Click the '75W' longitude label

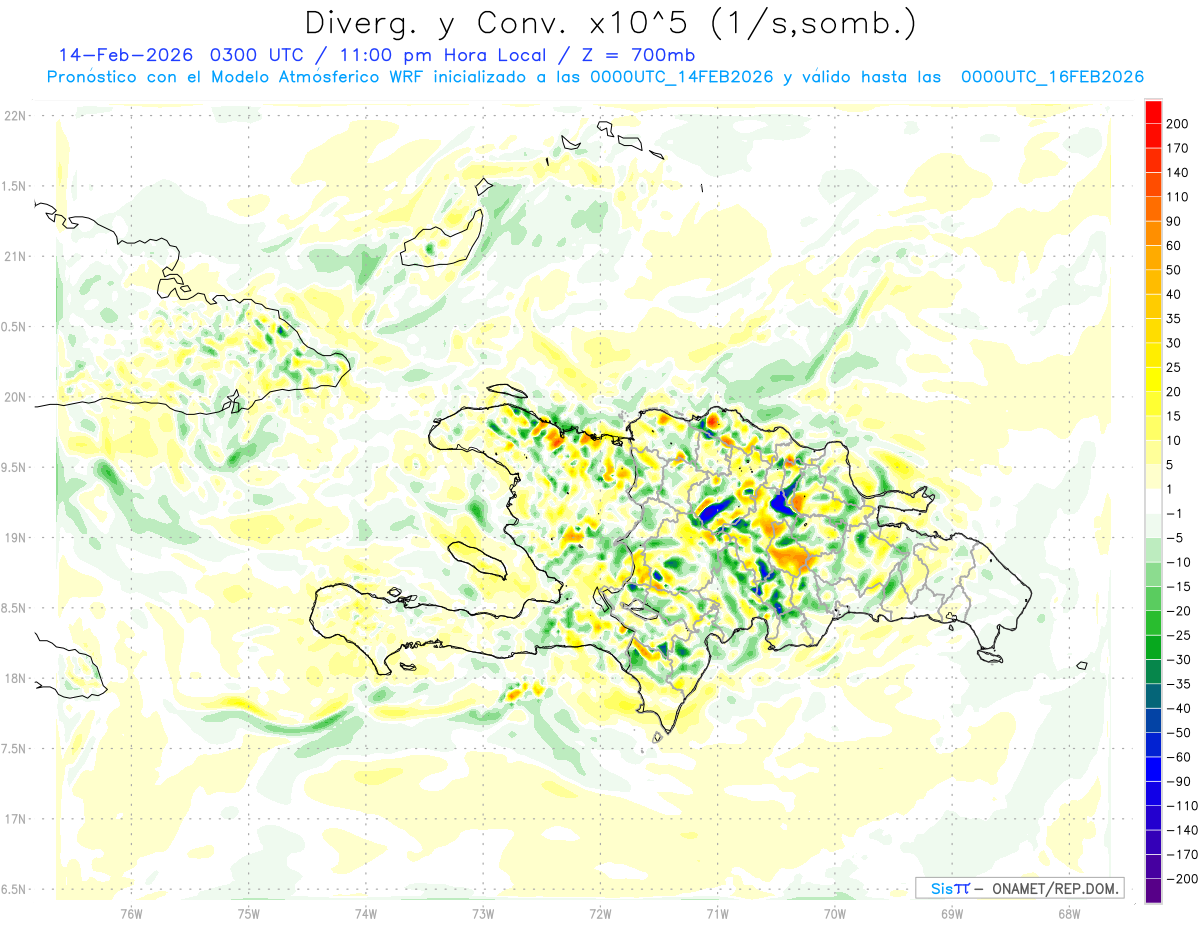pyautogui.click(x=248, y=914)
